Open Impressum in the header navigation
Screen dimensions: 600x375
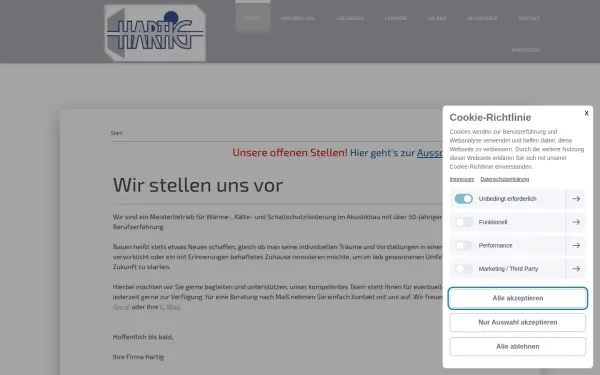coord(525,50)
